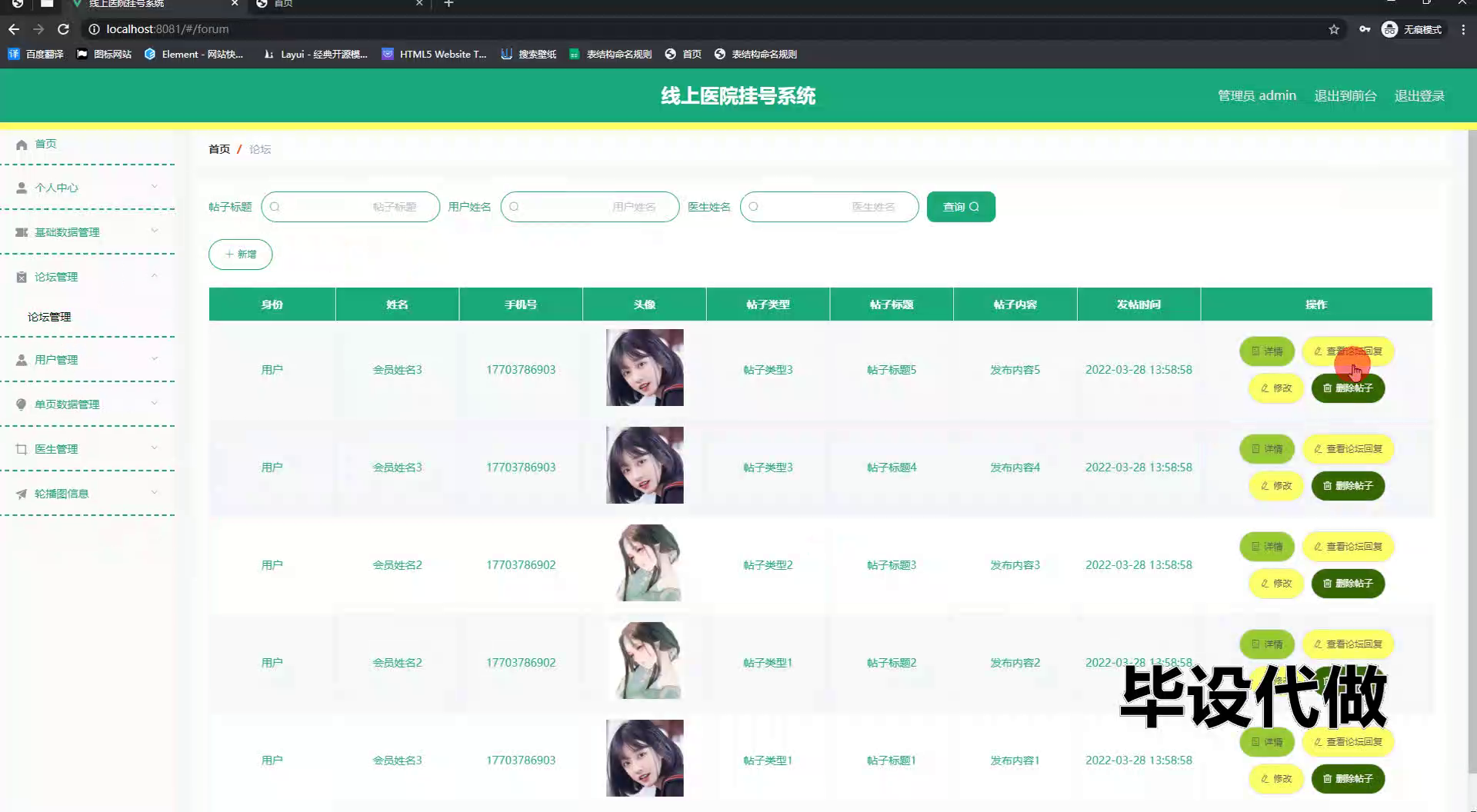
Task: Open the 百度翻译 bookmark
Action: (x=35, y=54)
